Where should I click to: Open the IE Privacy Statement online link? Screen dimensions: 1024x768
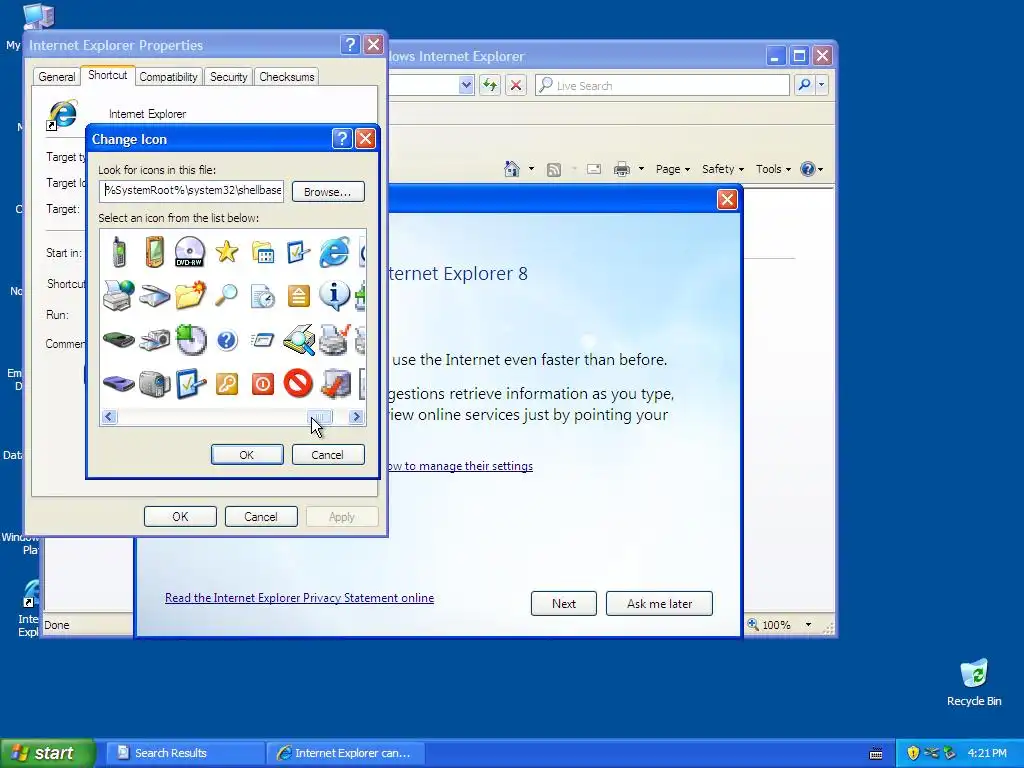coord(299,598)
